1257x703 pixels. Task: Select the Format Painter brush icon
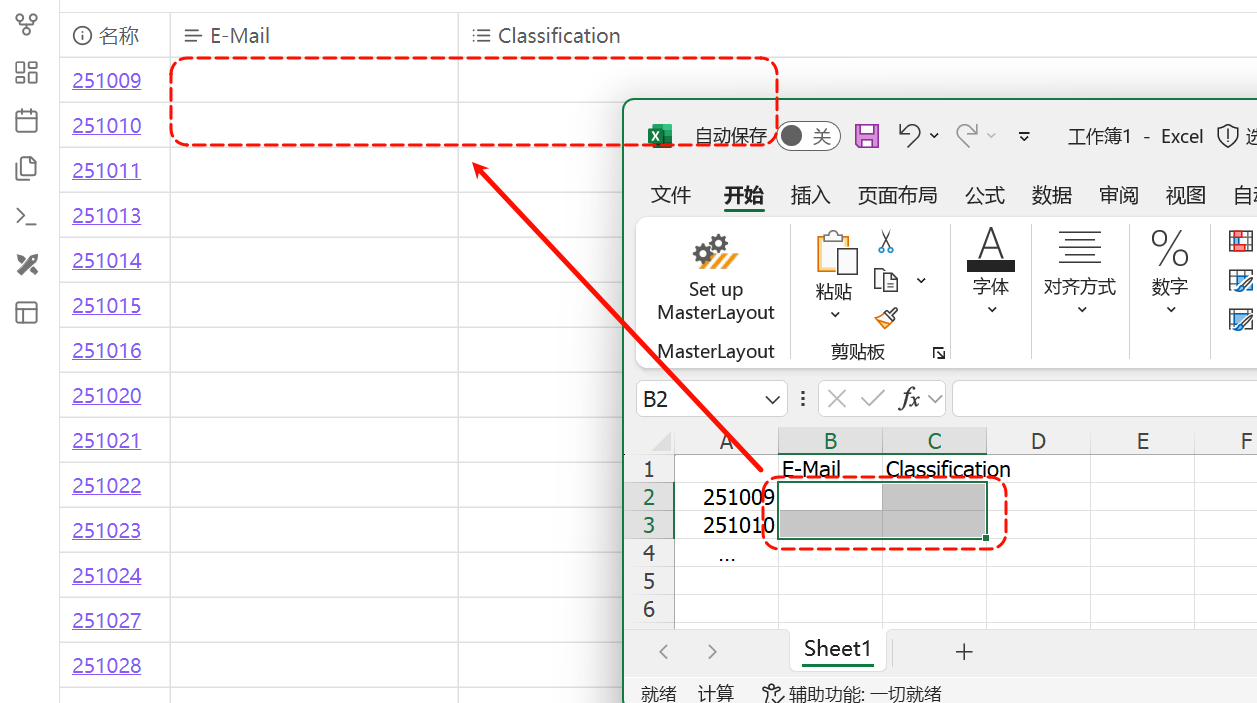click(x=885, y=318)
